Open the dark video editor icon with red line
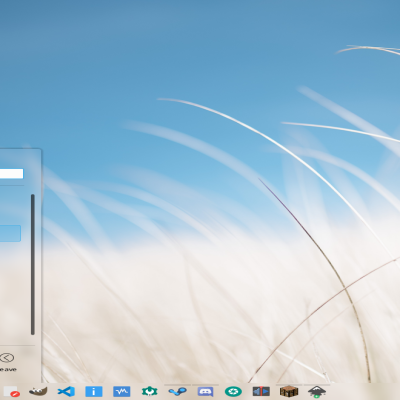This screenshot has height=400, width=400. click(x=261, y=391)
